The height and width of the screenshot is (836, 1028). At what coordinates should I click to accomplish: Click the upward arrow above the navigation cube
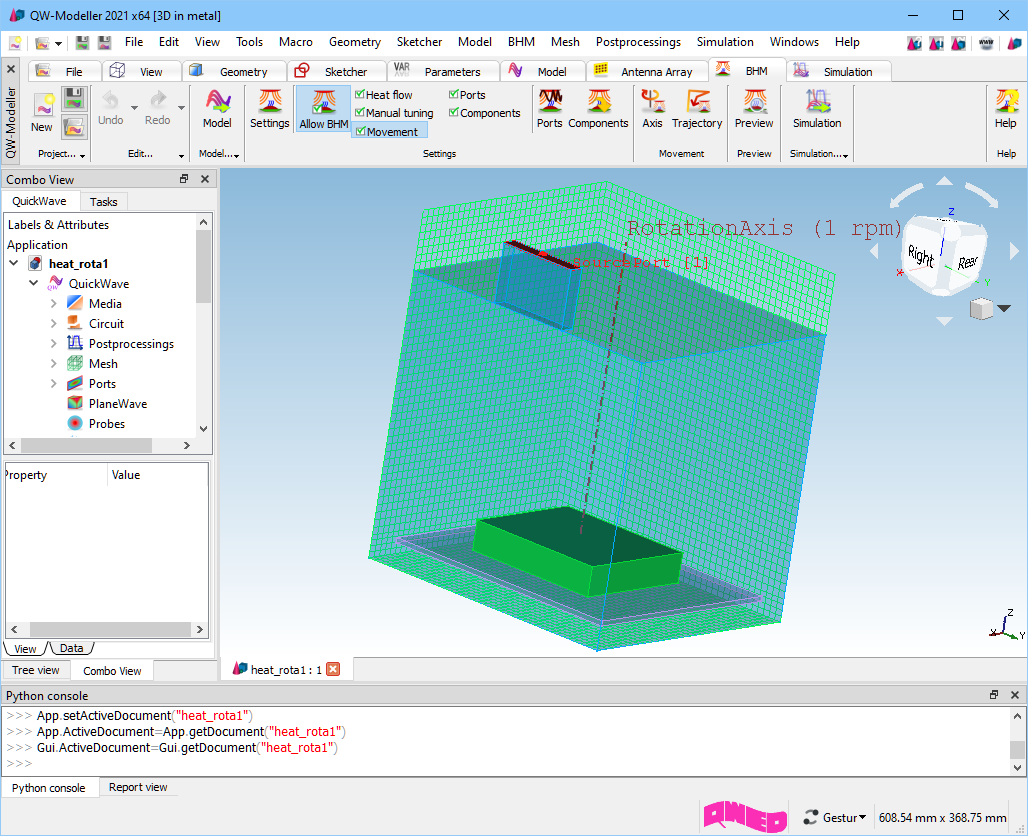coord(944,180)
